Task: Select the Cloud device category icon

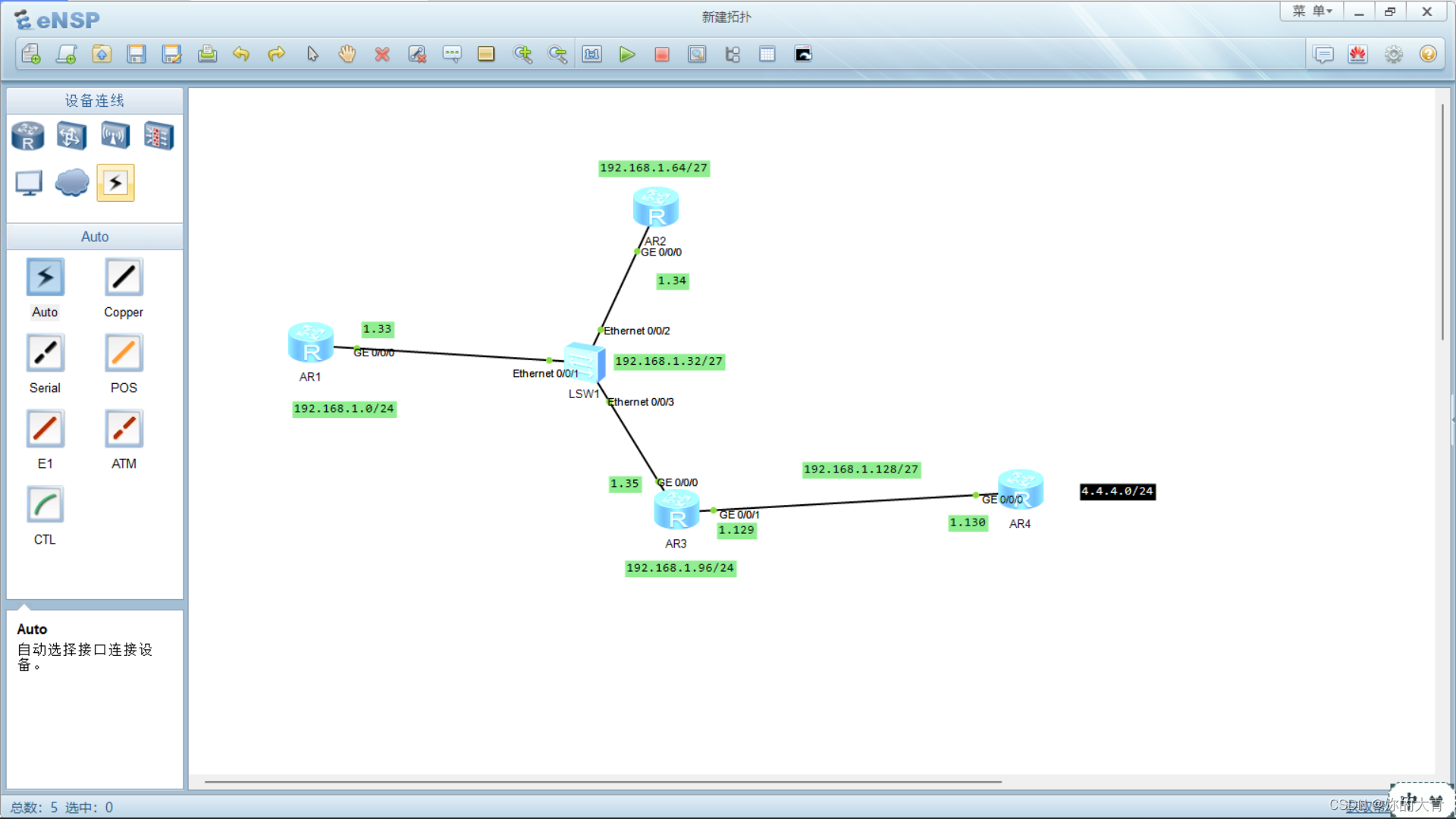Action: point(72,183)
